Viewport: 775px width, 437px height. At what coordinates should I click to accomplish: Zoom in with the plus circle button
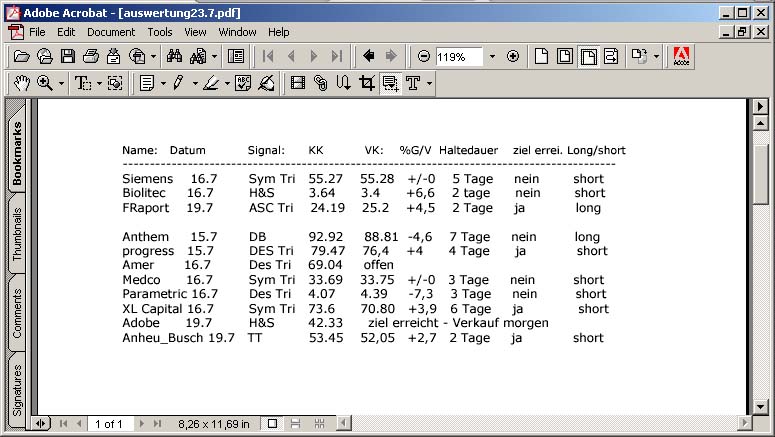[513, 56]
